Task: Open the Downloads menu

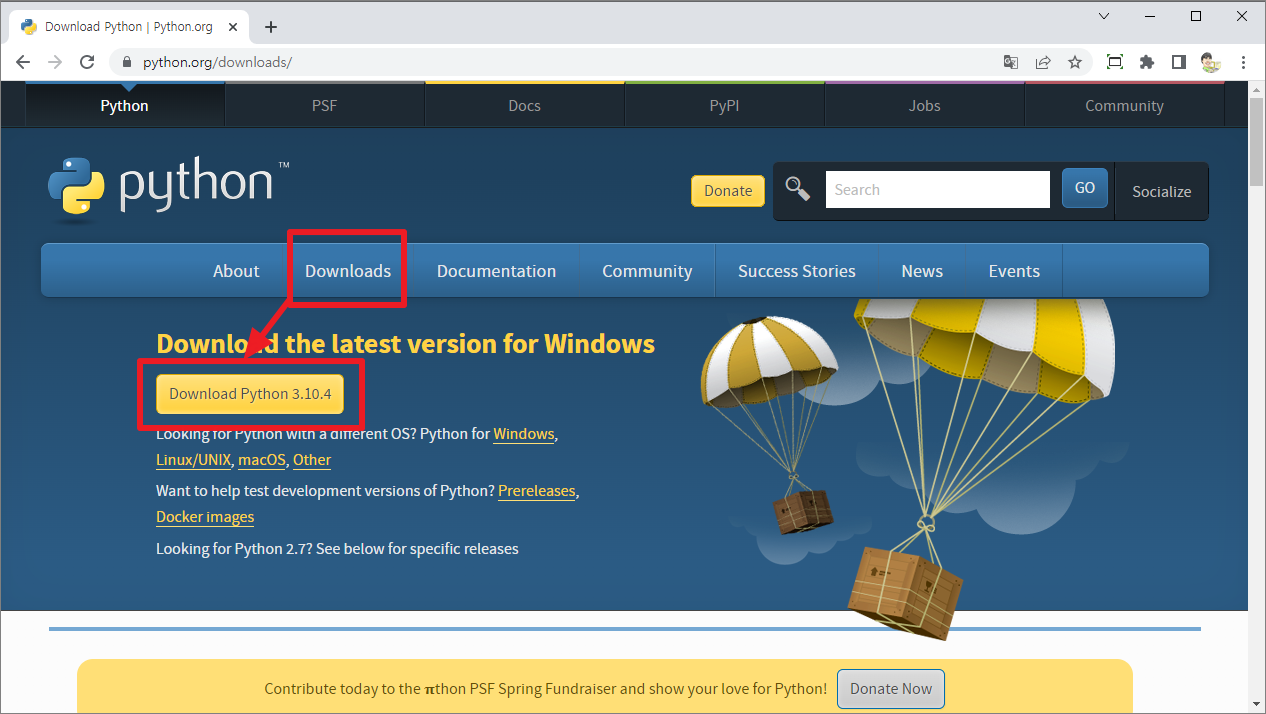Action: (348, 271)
